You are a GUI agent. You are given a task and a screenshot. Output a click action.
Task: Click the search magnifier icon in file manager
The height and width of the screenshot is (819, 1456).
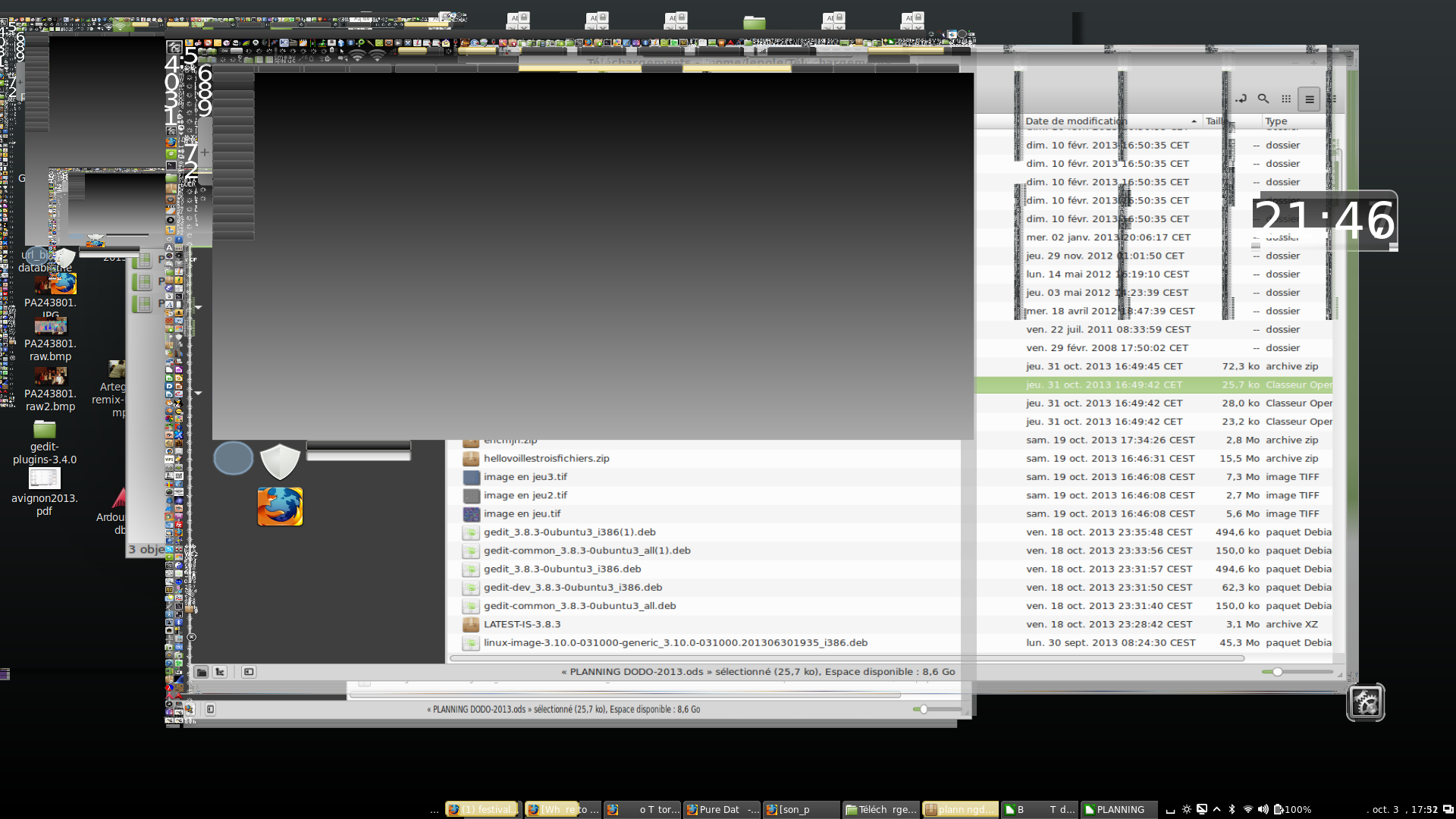(1263, 99)
